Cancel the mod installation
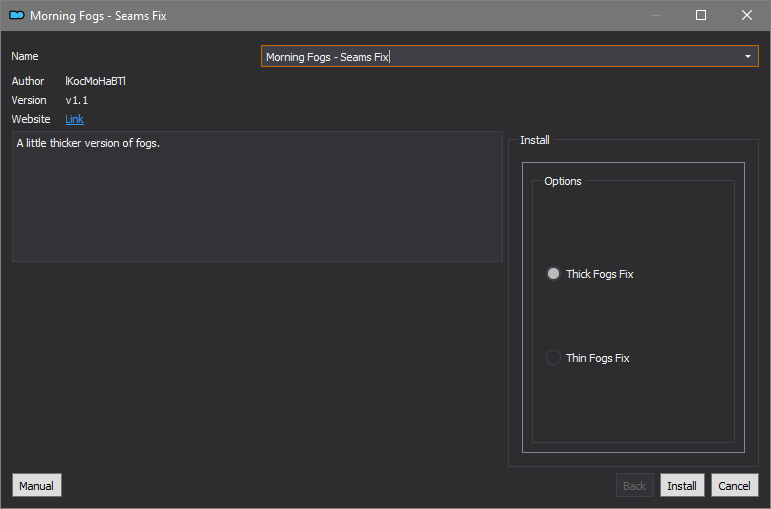The height and width of the screenshot is (509, 771). pos(735,485)
